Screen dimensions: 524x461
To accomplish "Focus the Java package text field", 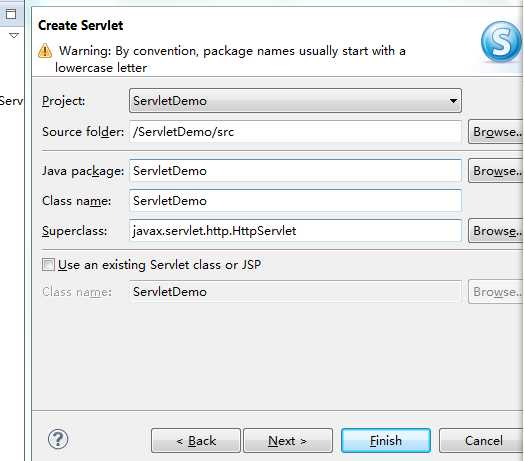I will pos(295,171).
